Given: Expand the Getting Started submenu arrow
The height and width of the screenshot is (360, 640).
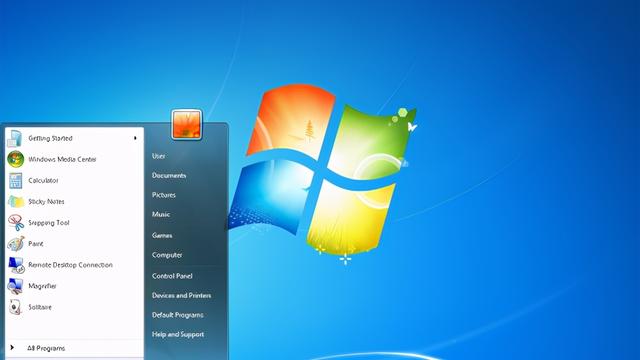Looking at the screenshot, I should pos(135,138).
